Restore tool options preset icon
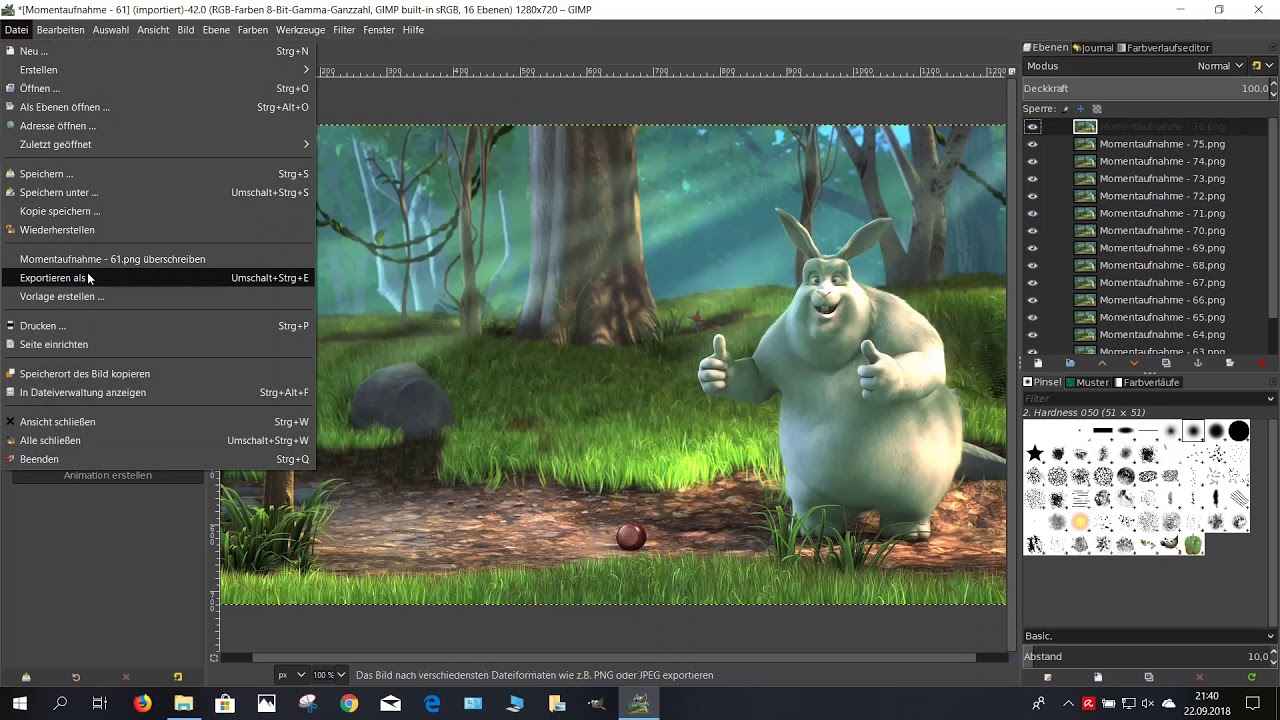Image resolution: width=1280 pixels, height=720 pixels. pos(76,677)
